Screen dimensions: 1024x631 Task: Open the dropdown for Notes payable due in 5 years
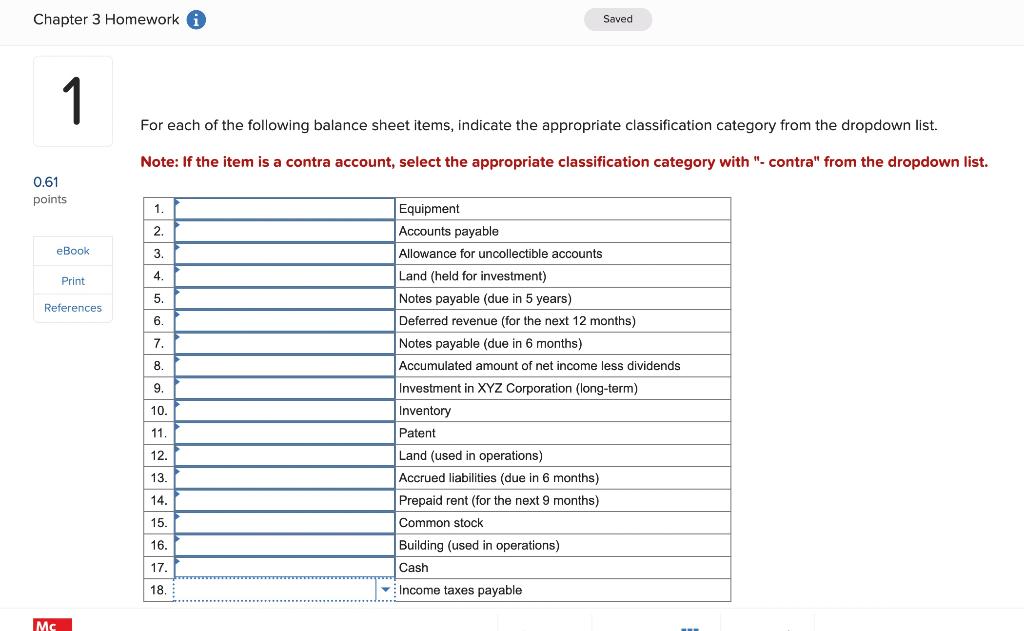coord(284,298)
